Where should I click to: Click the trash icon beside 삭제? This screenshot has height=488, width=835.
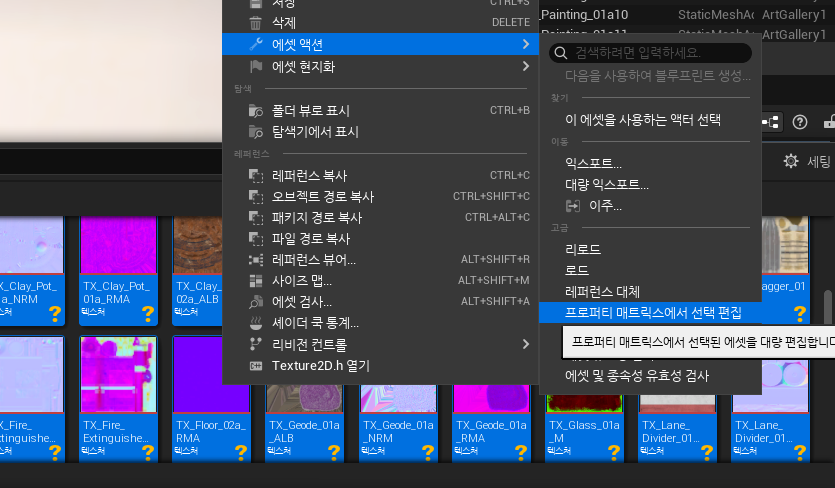pyautogui.click(x=256, y=23)
